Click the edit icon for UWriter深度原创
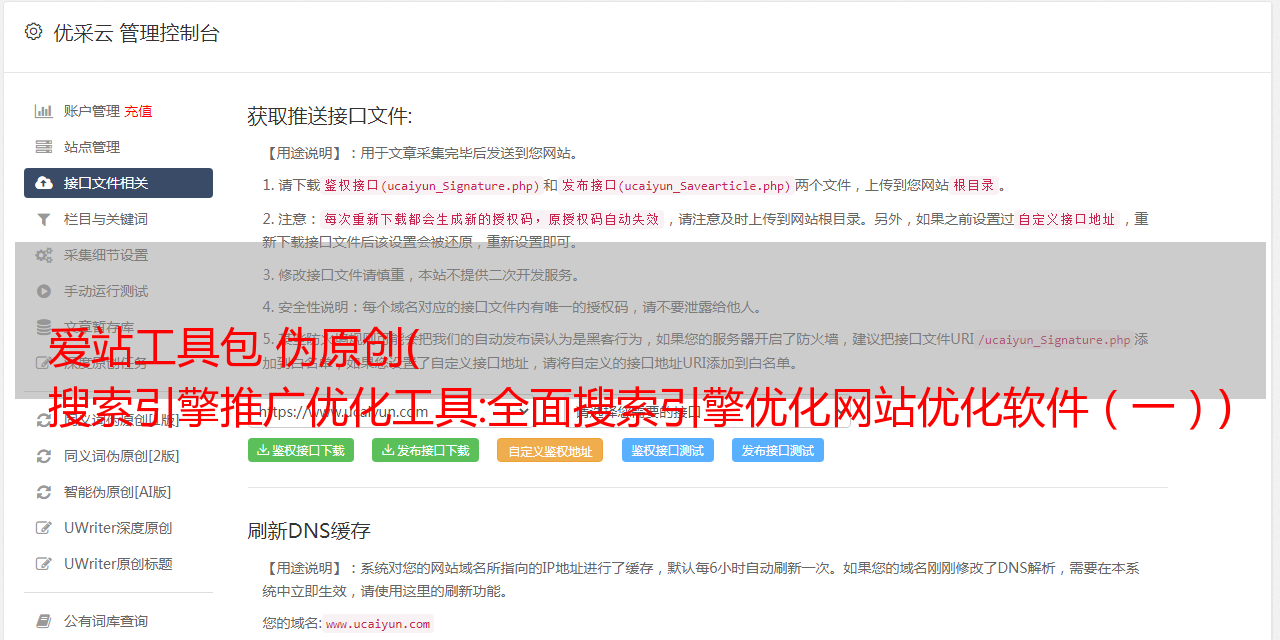This screenshot has width=1280, height=640. coord(44,528)
